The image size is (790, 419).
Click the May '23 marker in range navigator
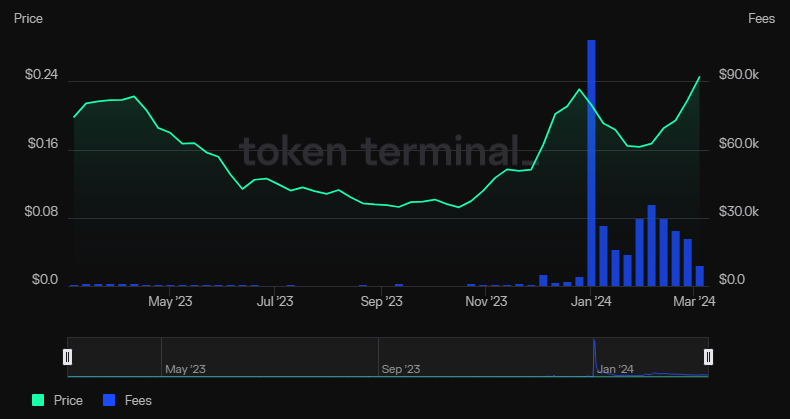[185, 369]
